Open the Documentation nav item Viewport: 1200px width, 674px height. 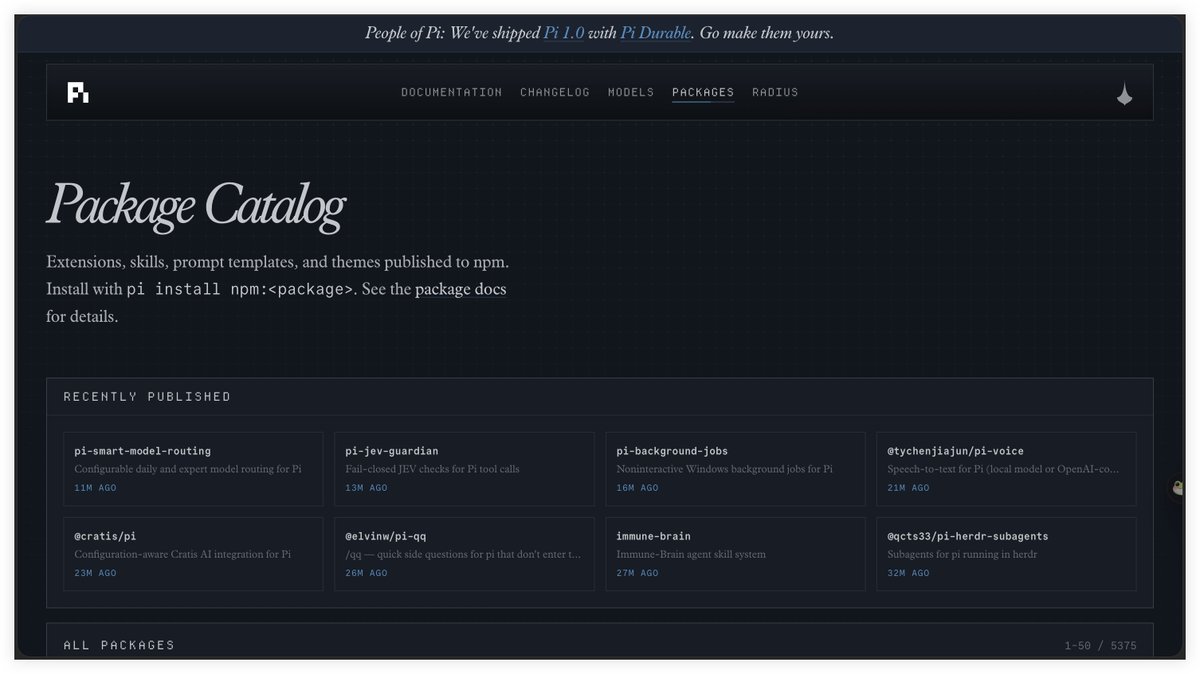click(452, 92)
